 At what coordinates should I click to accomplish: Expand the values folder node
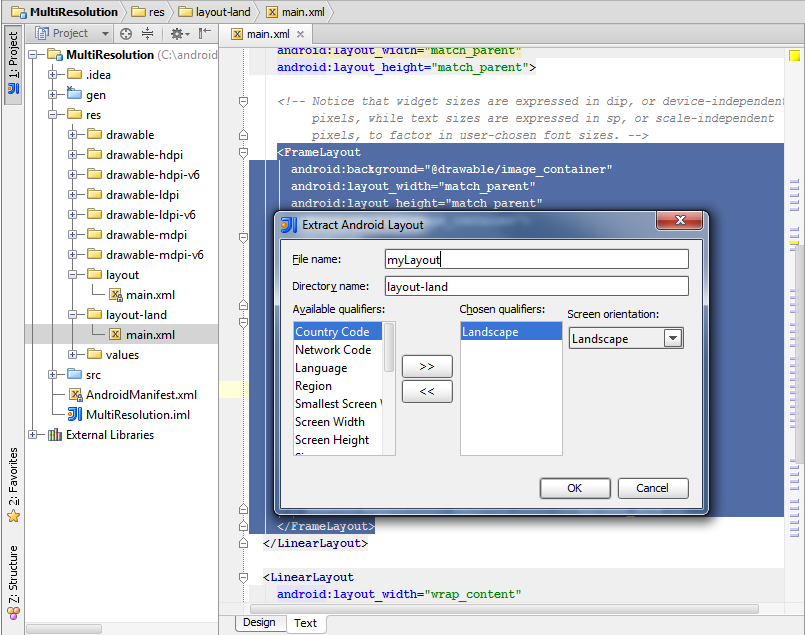(x=72, y=355)
